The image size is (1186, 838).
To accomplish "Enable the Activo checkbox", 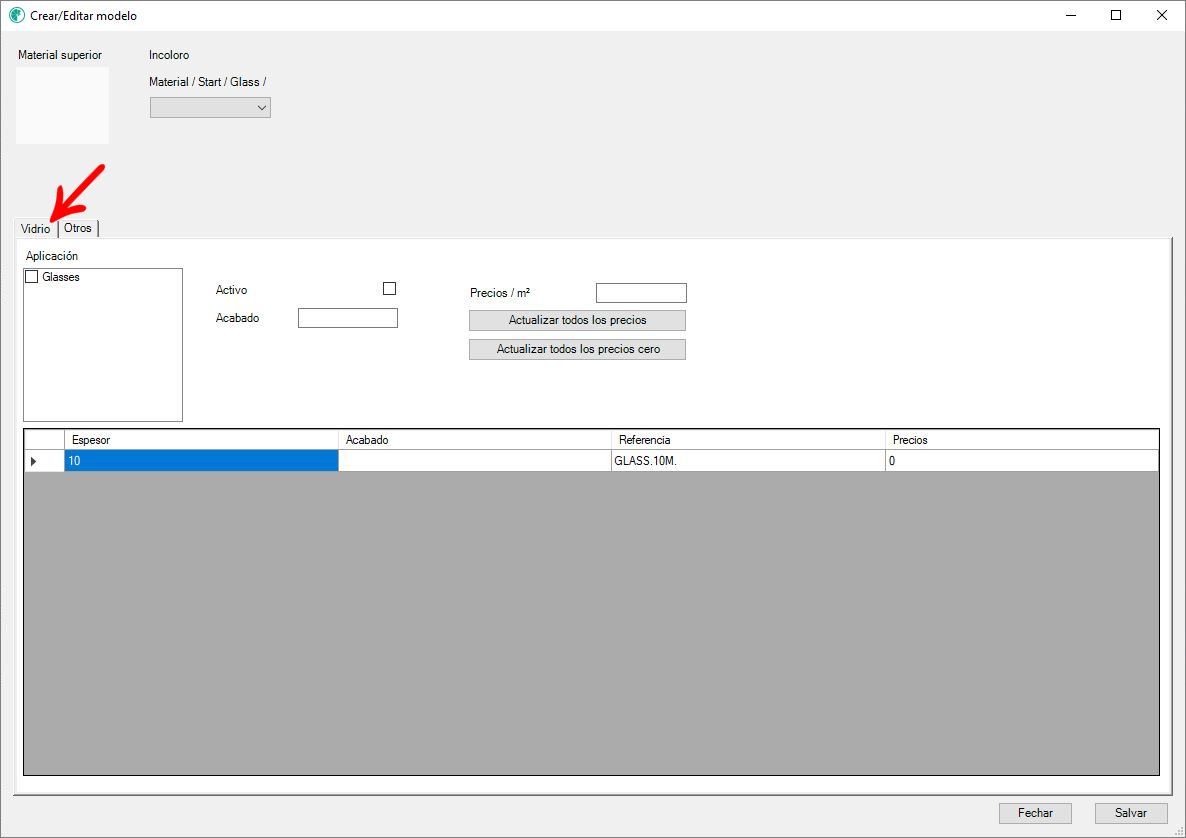I will 390,288.
